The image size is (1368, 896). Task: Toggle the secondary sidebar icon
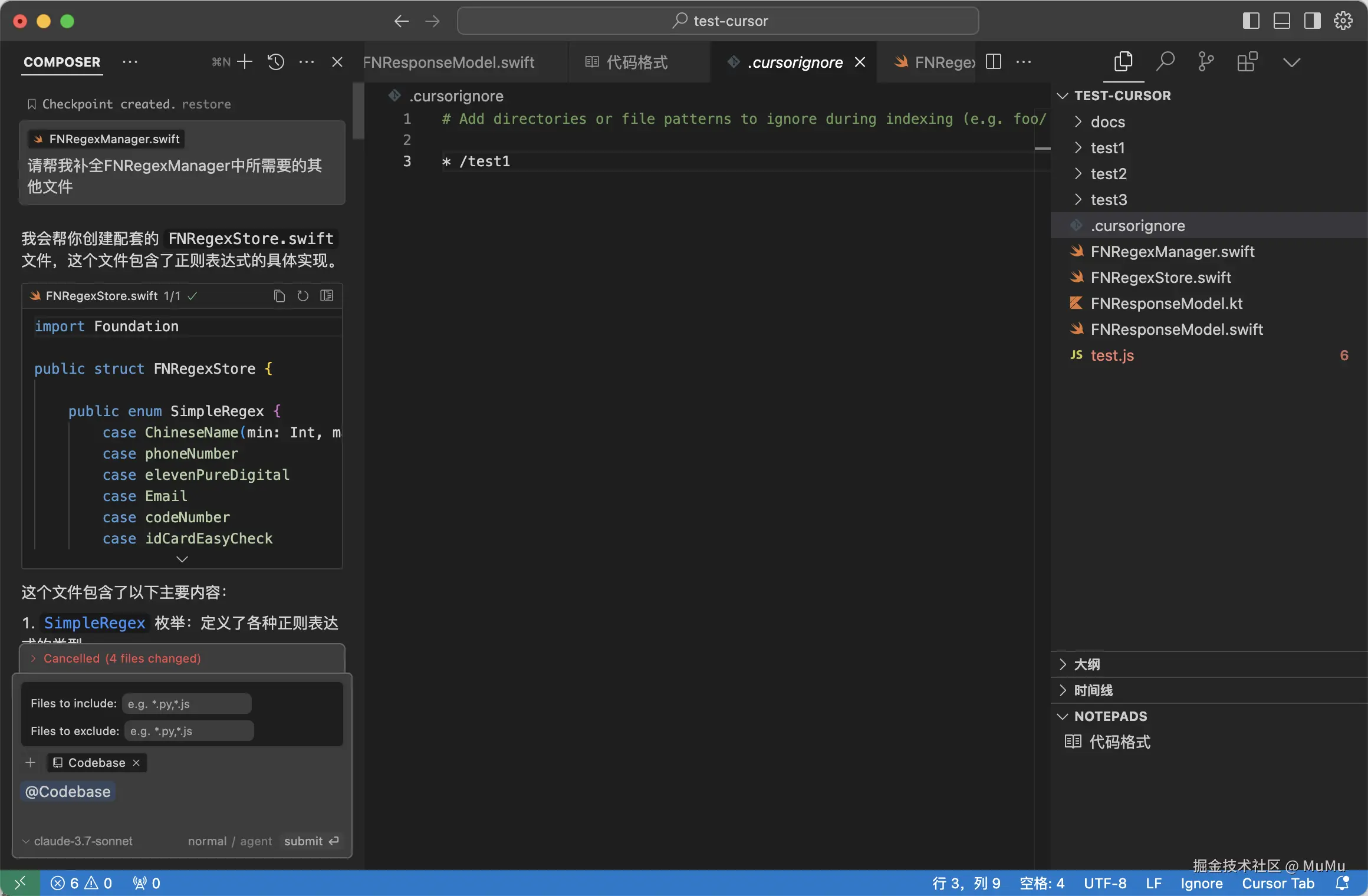[x=1311, y=21]
